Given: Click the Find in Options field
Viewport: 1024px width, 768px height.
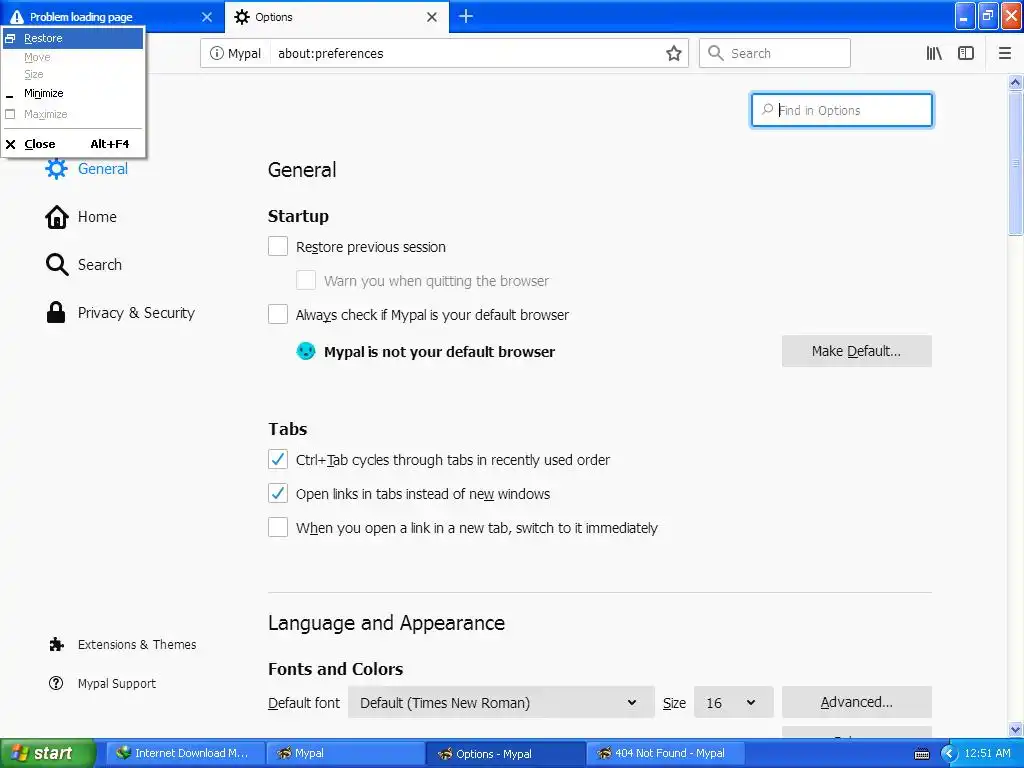Looking at the screenshot, I should pyautogui.click(x=842, y=110).
